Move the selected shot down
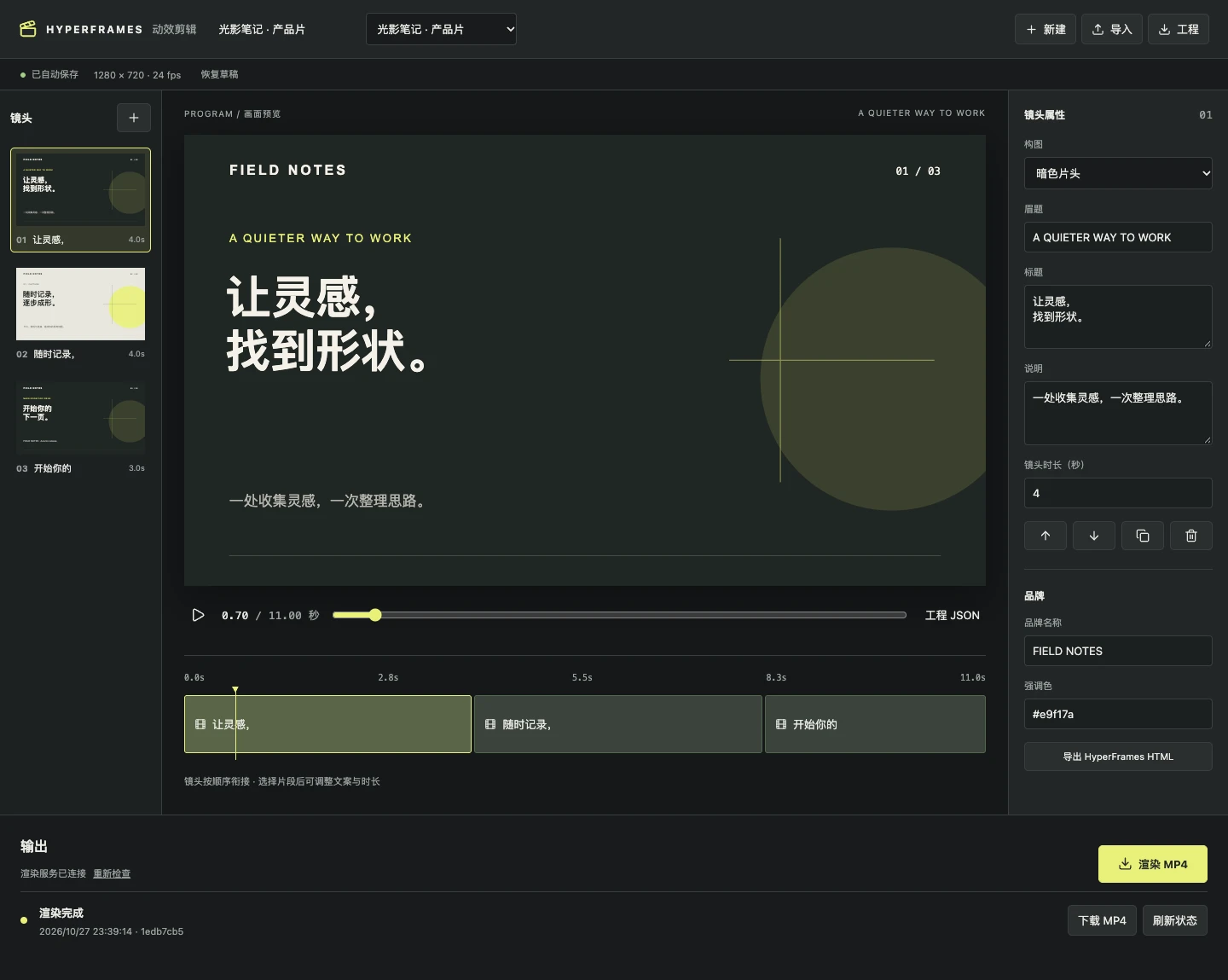 point(1094,536)
